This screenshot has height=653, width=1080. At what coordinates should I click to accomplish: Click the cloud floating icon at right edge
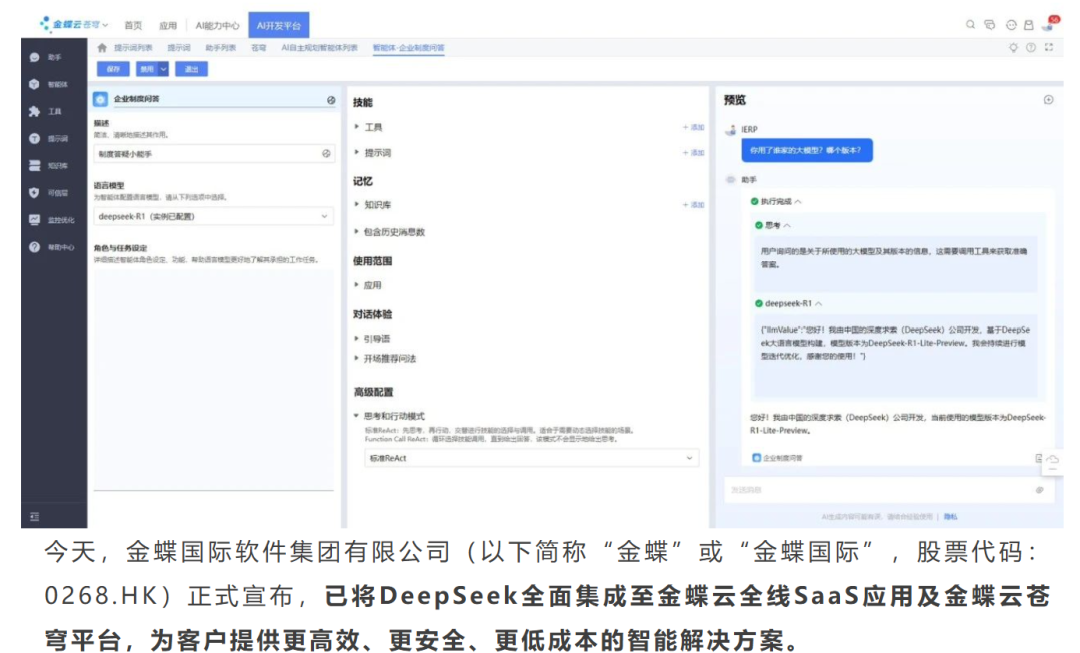(x=1053, y=460)
